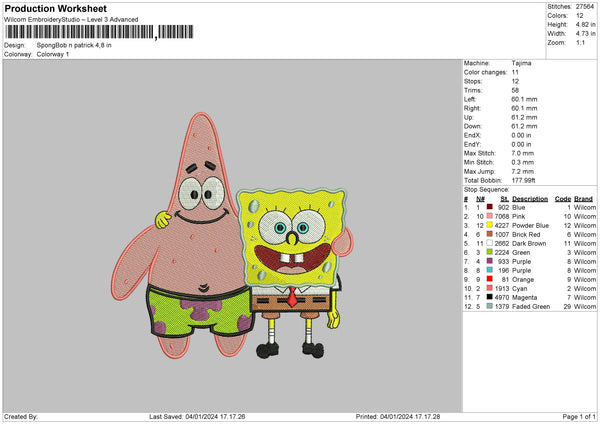Click the Left value 60.1 mm
Image resolution: width=600 pixels, height=424 pixels.
coord(524,99)
